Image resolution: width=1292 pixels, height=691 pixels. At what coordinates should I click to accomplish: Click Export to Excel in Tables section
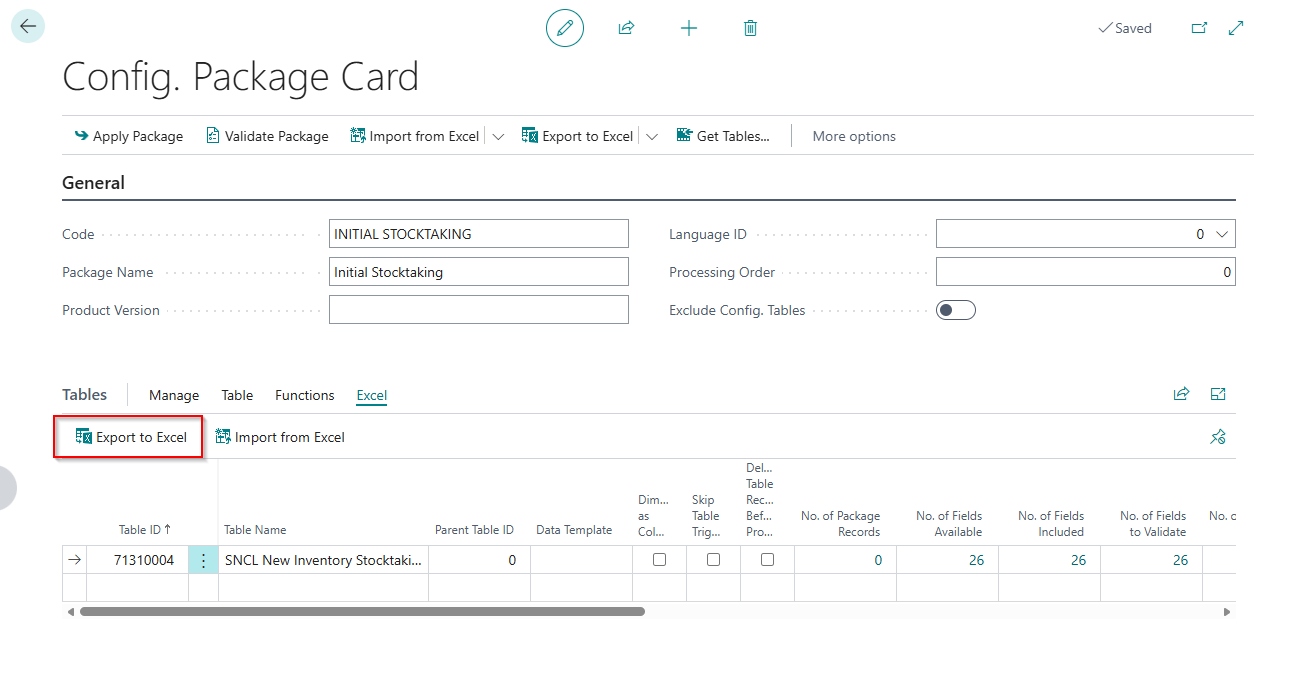click(x=131, y=437)
